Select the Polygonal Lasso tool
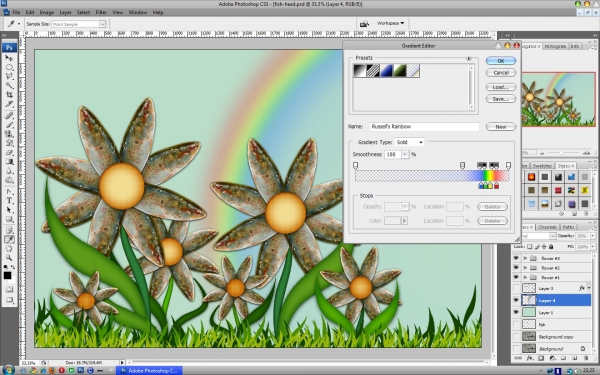Viewport: 600px width, 375px height. [9, 77]
